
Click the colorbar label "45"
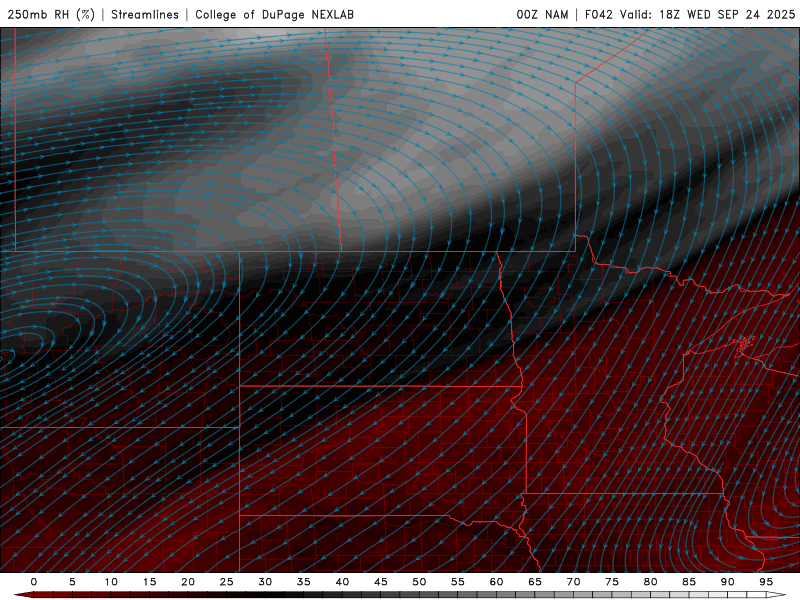tap(381, 582)
